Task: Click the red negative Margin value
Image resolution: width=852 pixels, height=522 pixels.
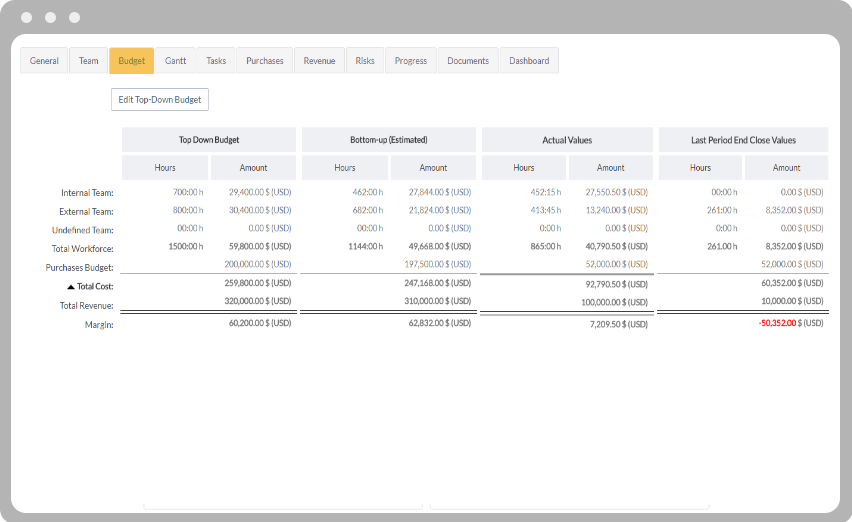Action: [x=791, y=324]
